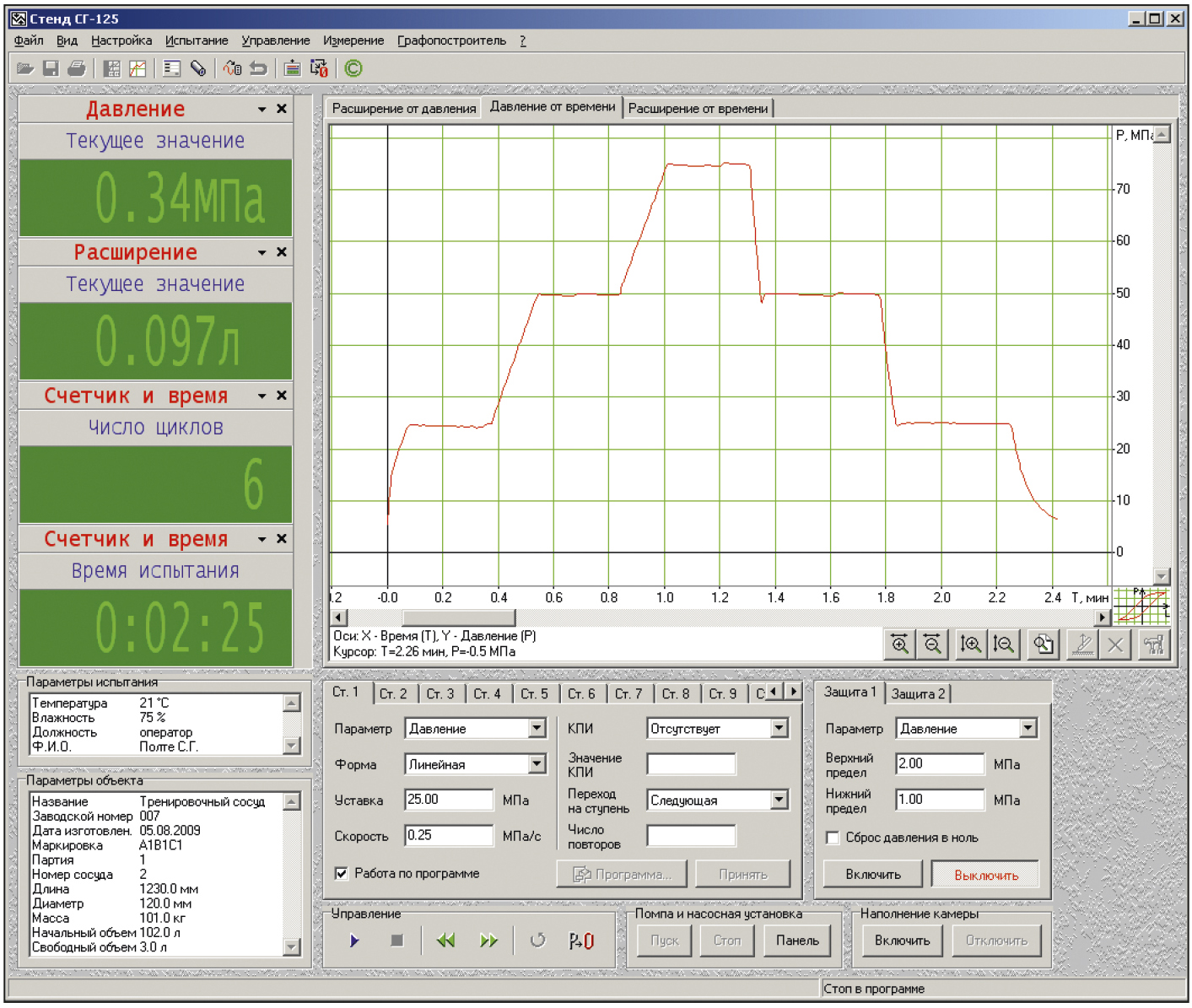Open the 'КПИ' Отсутствует dropdown

point(779,728)
